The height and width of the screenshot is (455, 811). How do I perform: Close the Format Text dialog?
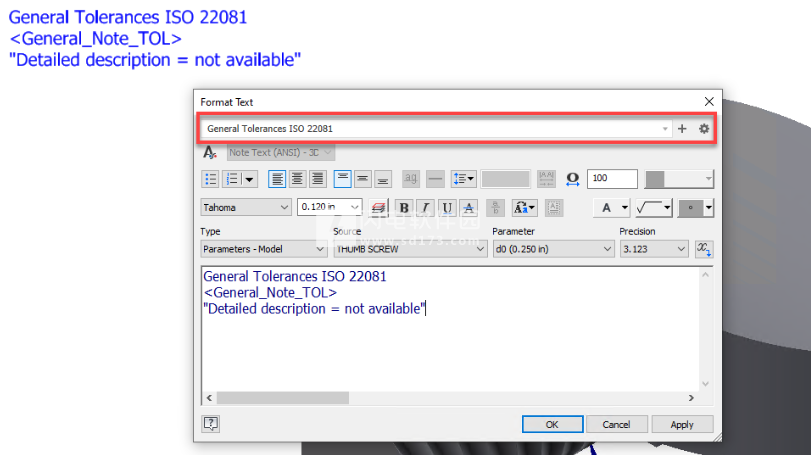click(709, 102)
